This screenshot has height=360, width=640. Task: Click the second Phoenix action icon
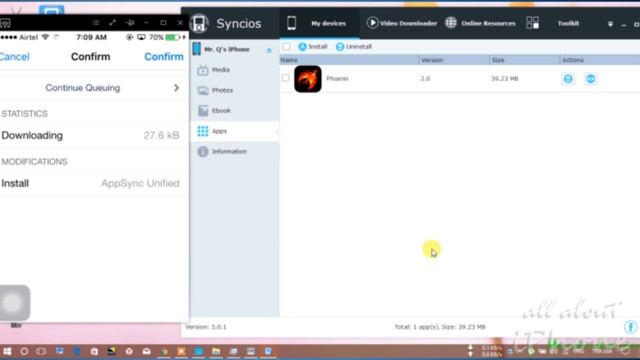tap(590, 79)
